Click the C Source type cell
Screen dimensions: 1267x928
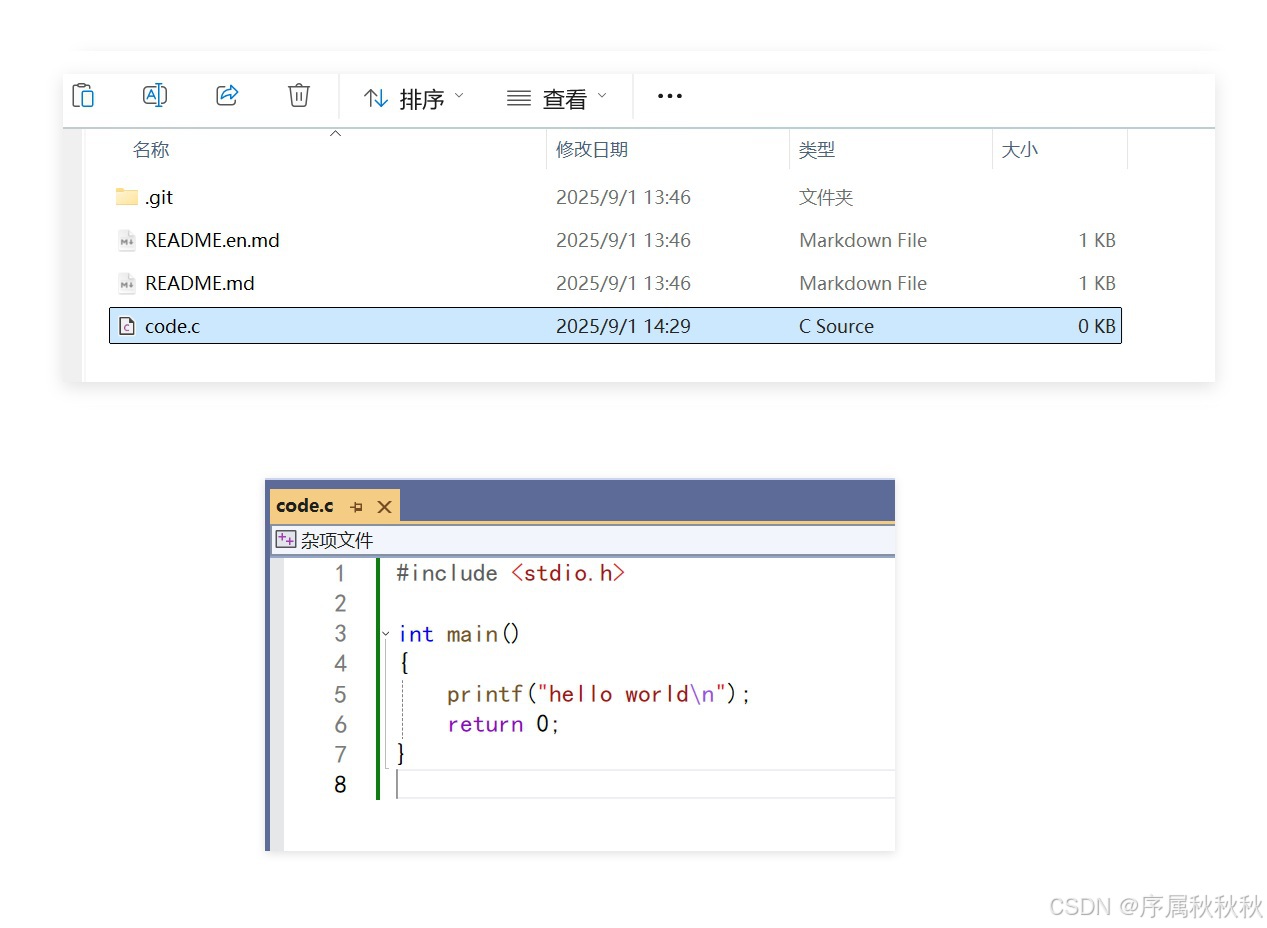pos(836,326)
